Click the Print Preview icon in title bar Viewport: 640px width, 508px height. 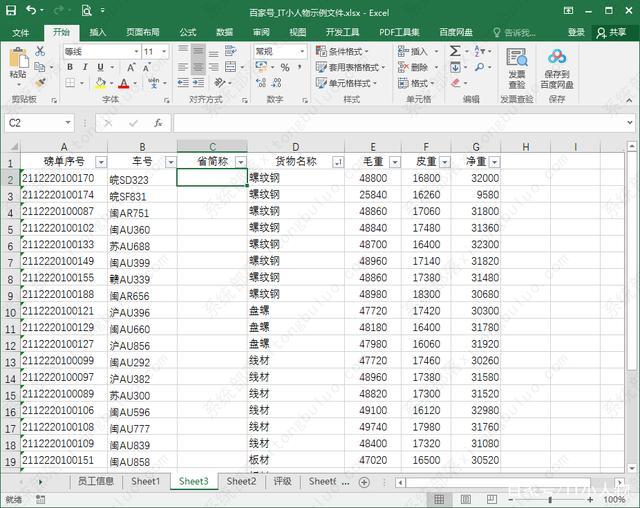87,10
